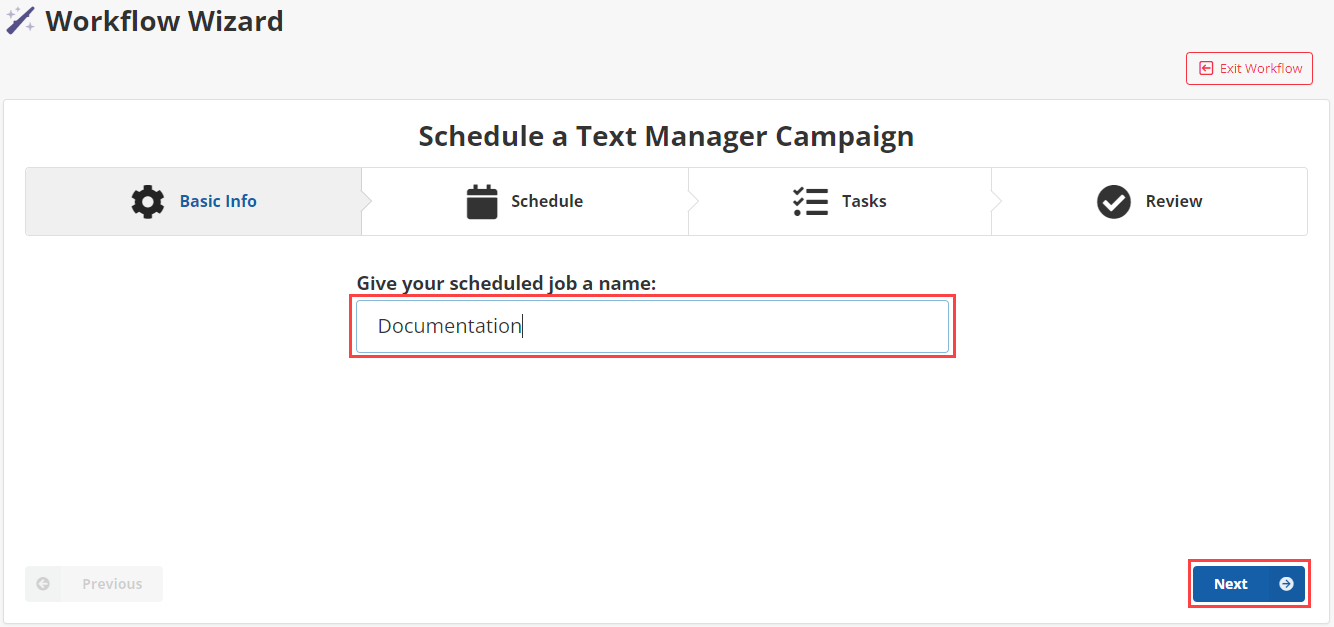The image size is (1334, 627).
Task: Click the Schedule a Text Manager Campaign heading
Action: [x=666, y=136]
